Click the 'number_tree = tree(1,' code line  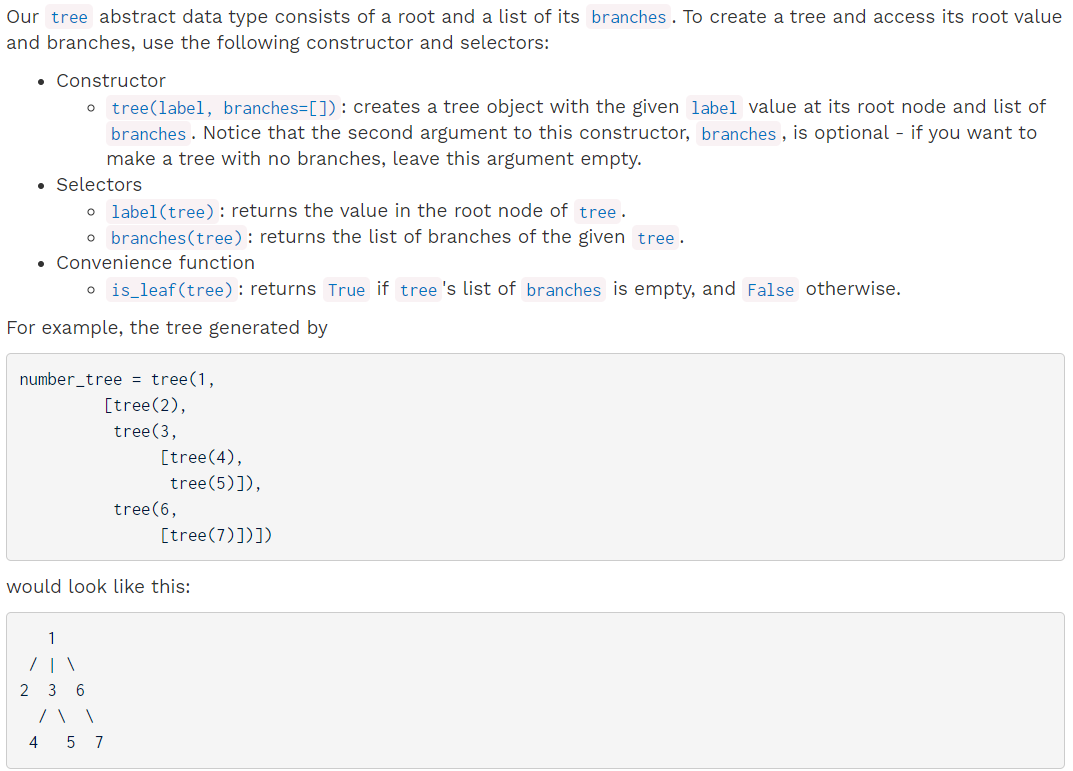pos(117,380)
